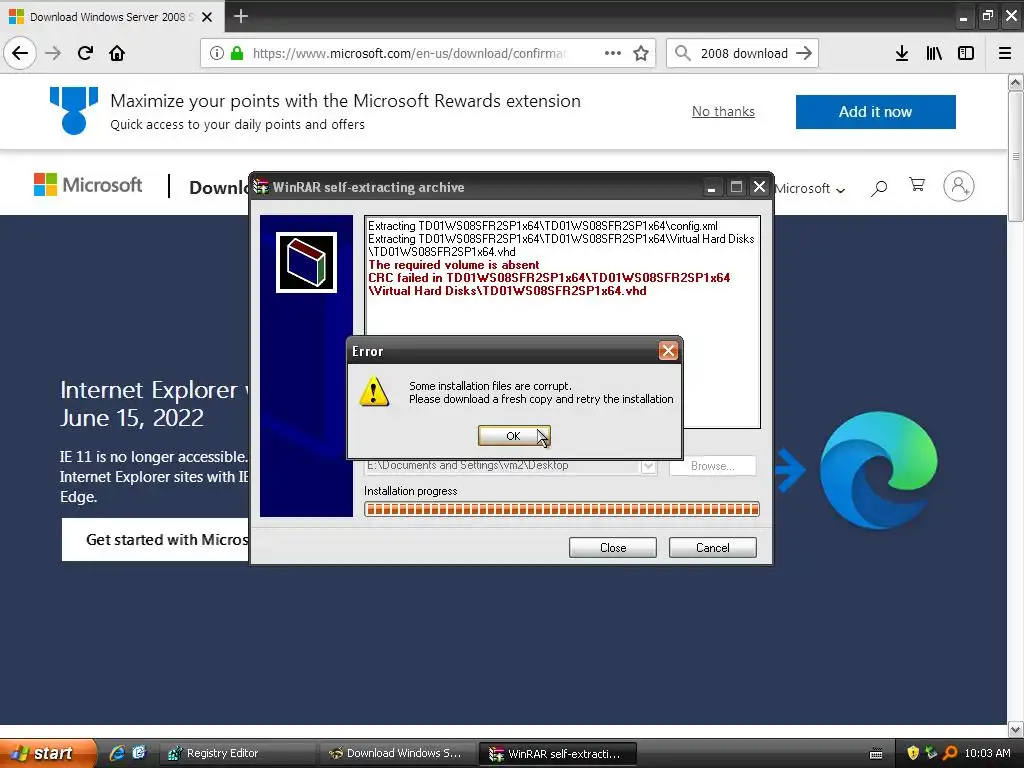Open Firefox downloads panel

902,53
